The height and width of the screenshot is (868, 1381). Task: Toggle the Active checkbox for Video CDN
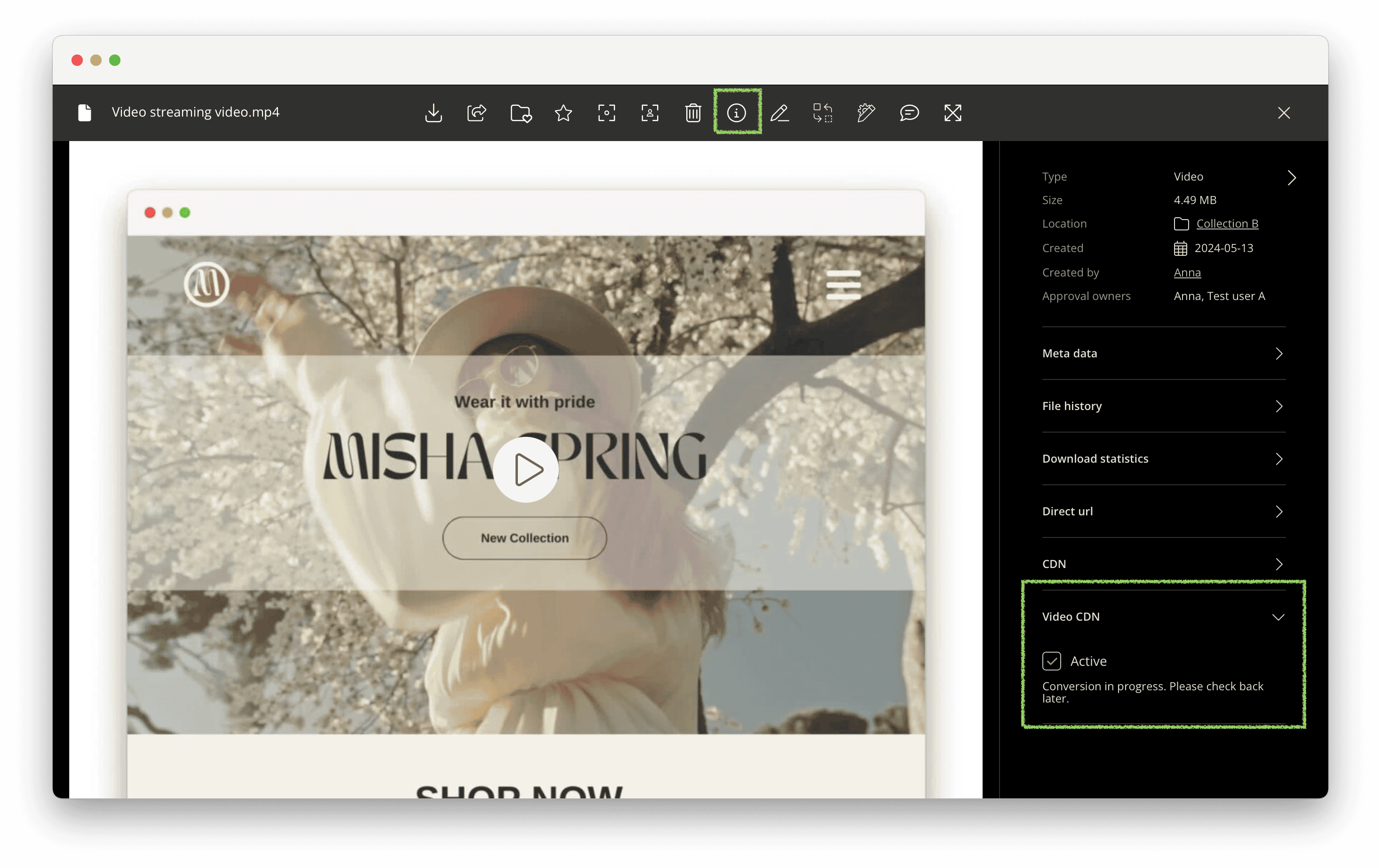pos(1052,660)
